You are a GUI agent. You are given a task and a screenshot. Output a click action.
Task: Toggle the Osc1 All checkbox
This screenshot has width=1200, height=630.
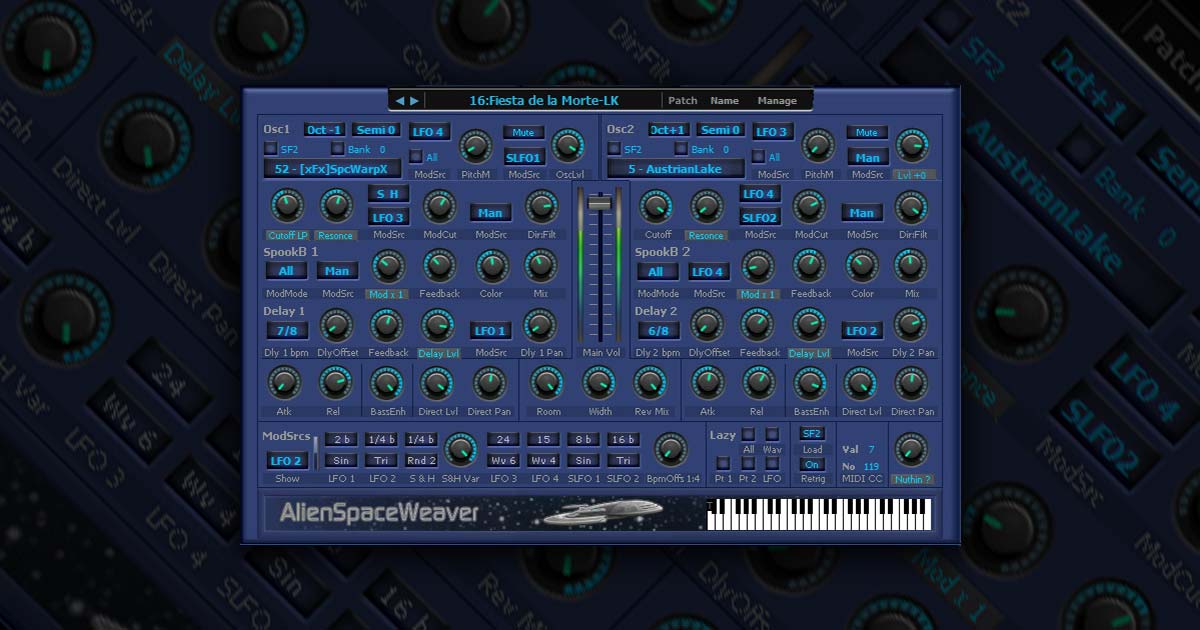click(x=416, y=157)
